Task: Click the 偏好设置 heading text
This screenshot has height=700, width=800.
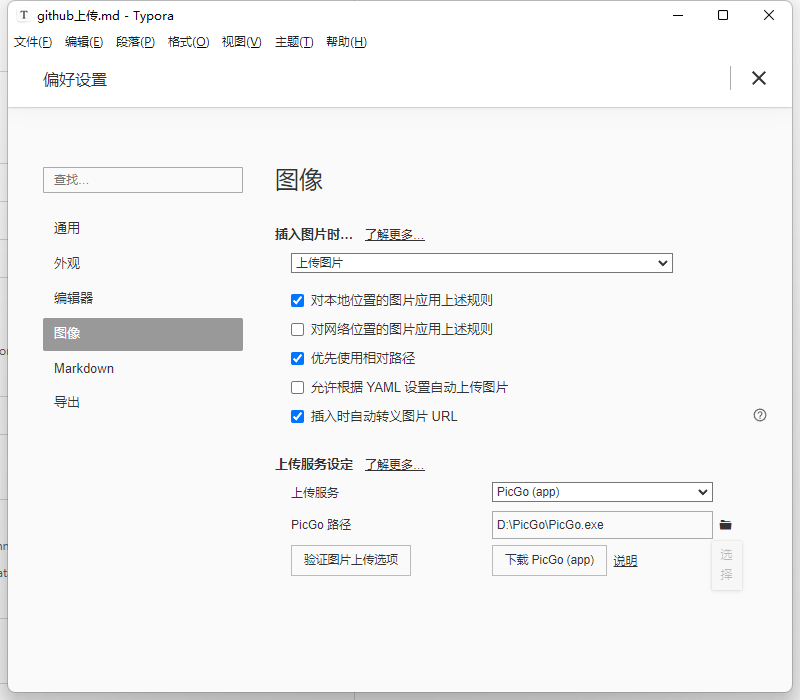Action: tap(75, 80)
